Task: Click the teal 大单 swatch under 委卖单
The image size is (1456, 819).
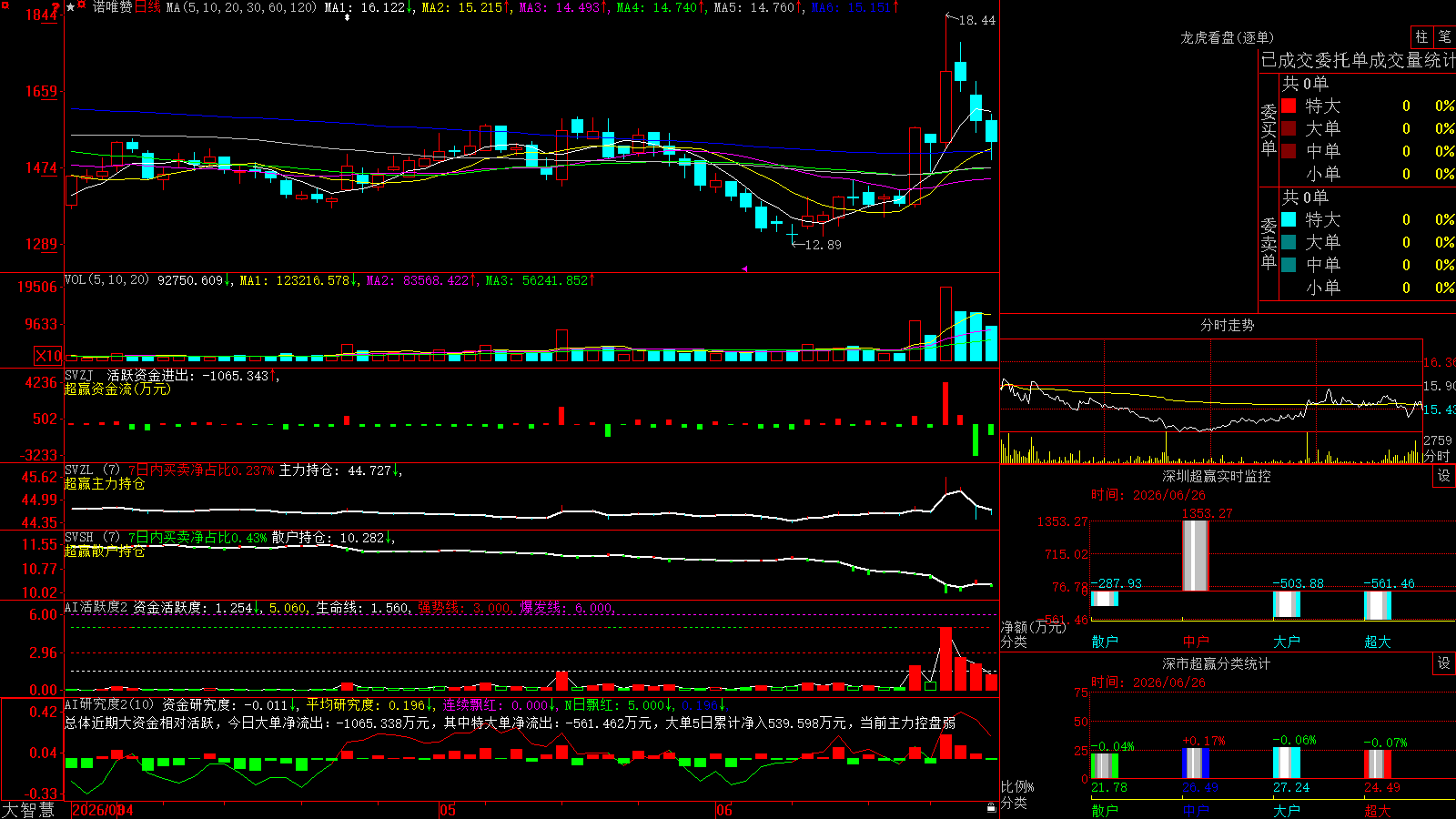Action: click(x=1289, y=242)
